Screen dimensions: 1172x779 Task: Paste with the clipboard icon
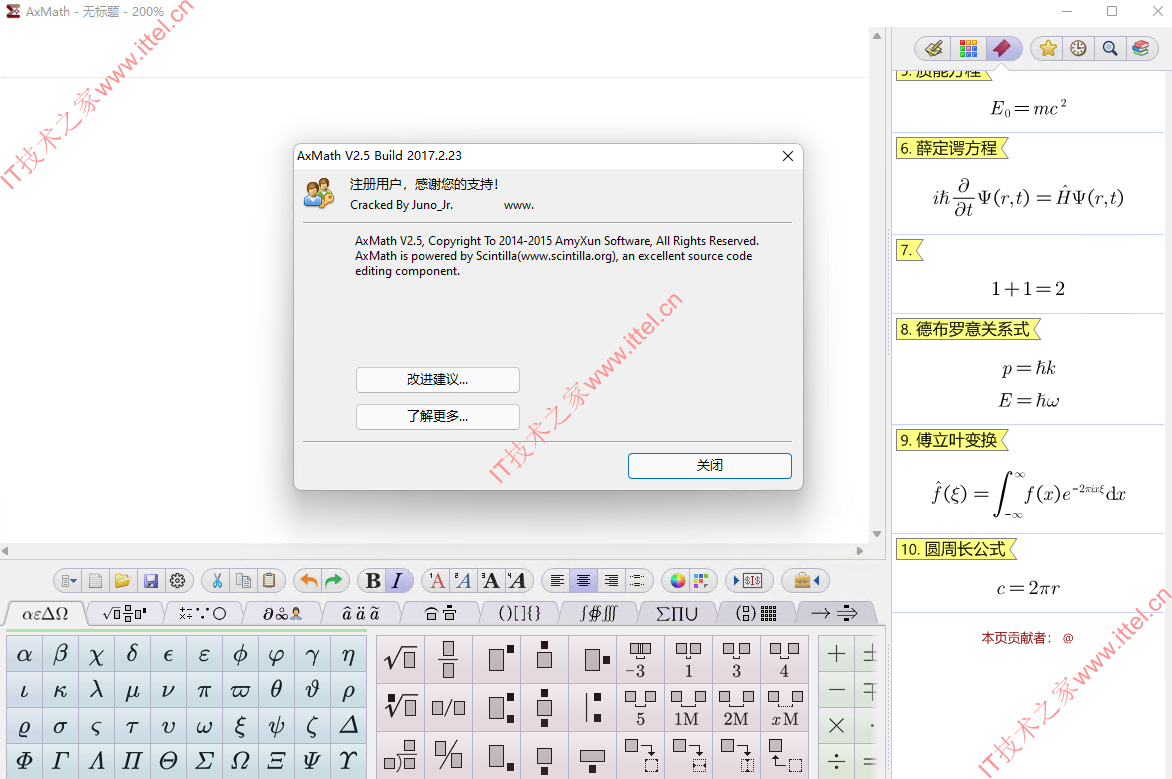coord(270,581)
